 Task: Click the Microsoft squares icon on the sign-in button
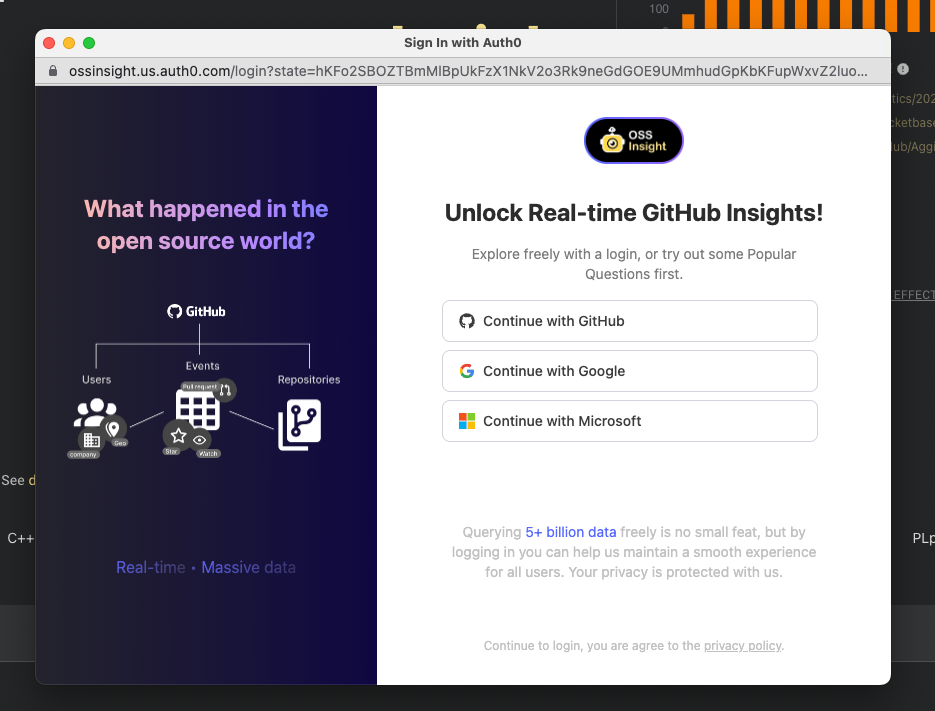[x=467, y=421]
